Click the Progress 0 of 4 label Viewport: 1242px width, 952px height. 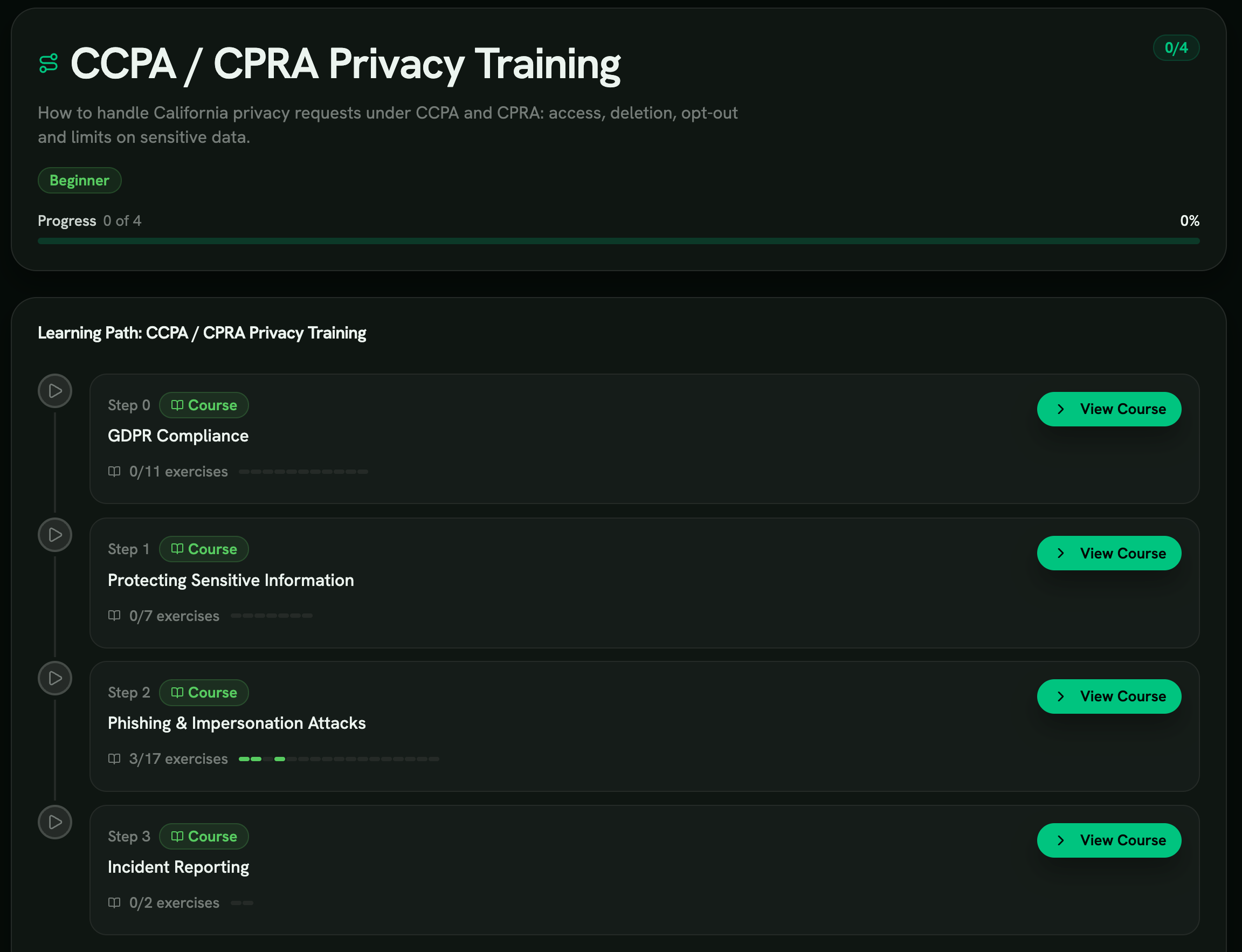89,221
